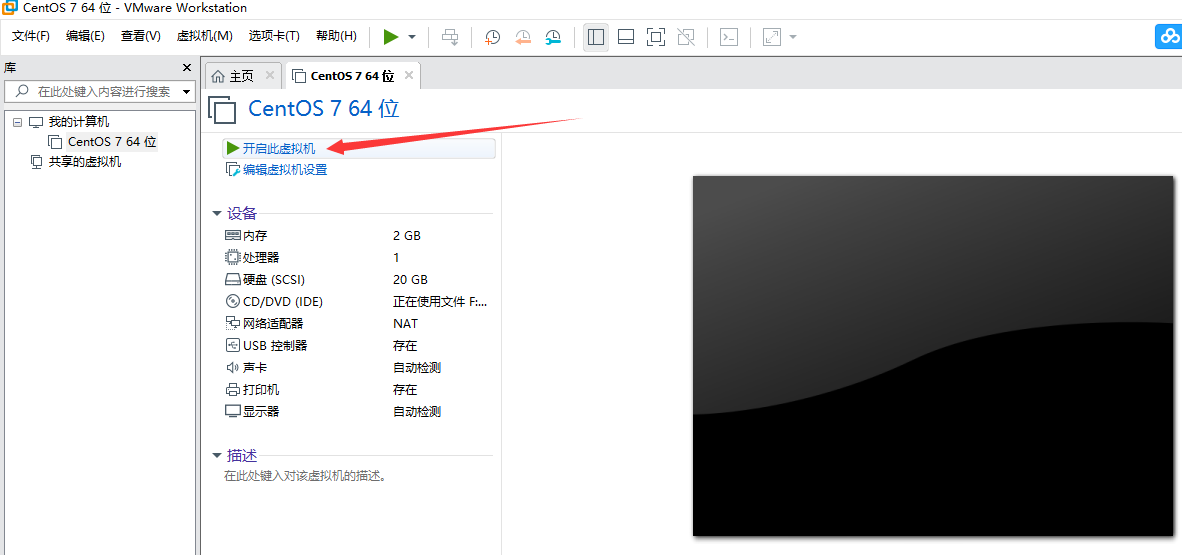Click the 2 GB memory value

407,235
